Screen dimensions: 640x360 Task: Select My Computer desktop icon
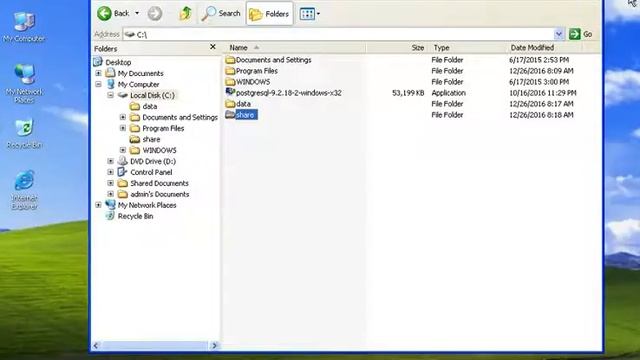pyautogui.click(x=24, y=27)
